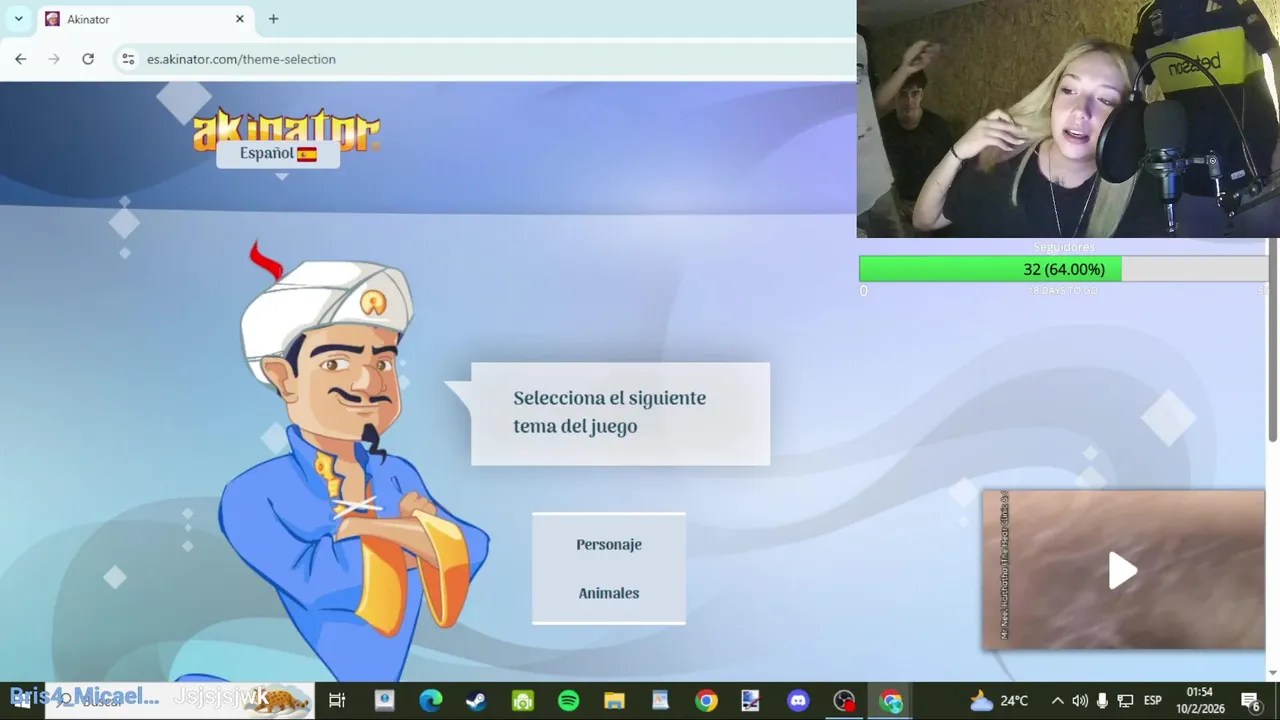
Task: Open Task View in the taskbar
Action: pos(337,701)
